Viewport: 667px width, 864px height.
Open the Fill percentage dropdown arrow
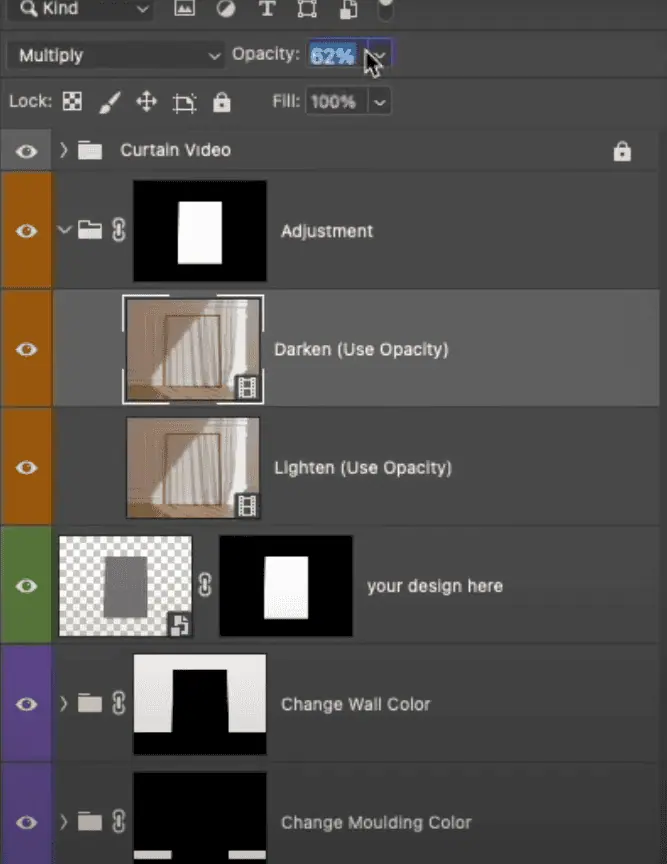[x=379, y=102]
